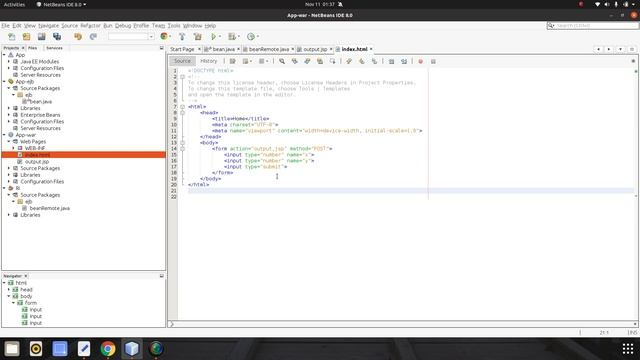Switch to the bean.java editor tab
This screenshot has height=360, width=640.
223,49
